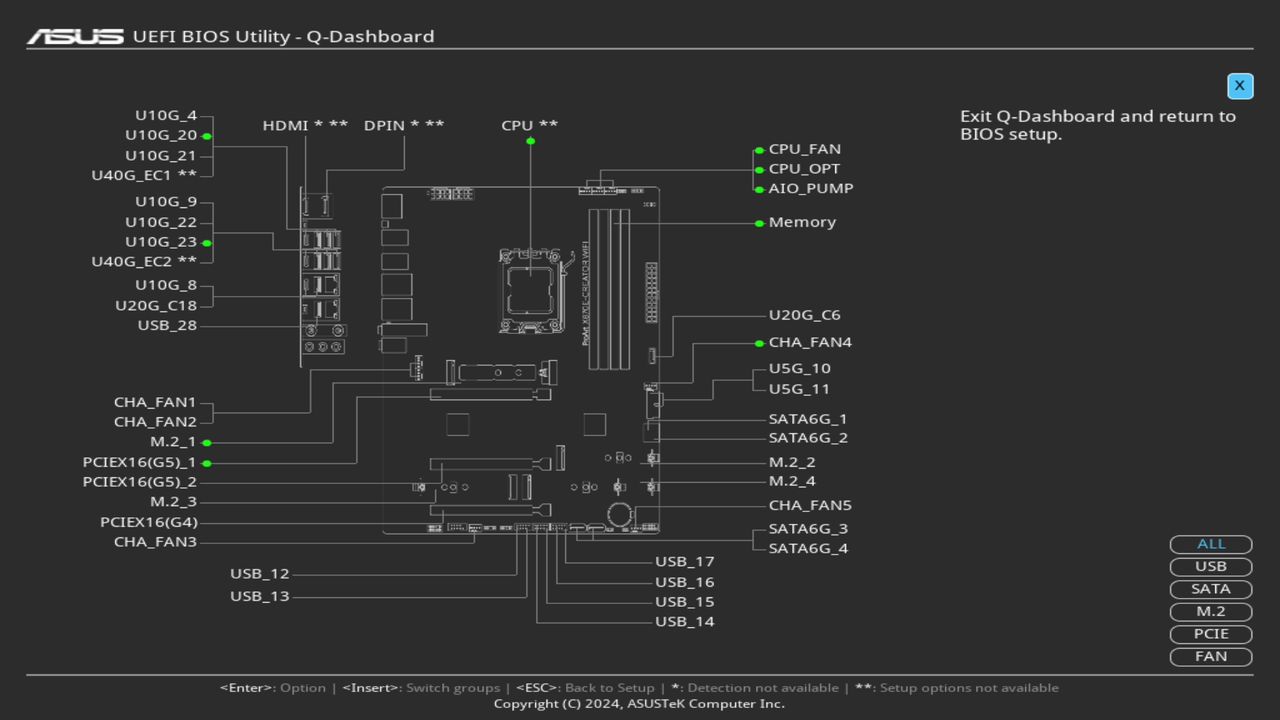Click the U40G_EC2 label
Image resolution: width=1280 pixels, height=720 pixels.
pyautogui.click(x=144, y=262)
